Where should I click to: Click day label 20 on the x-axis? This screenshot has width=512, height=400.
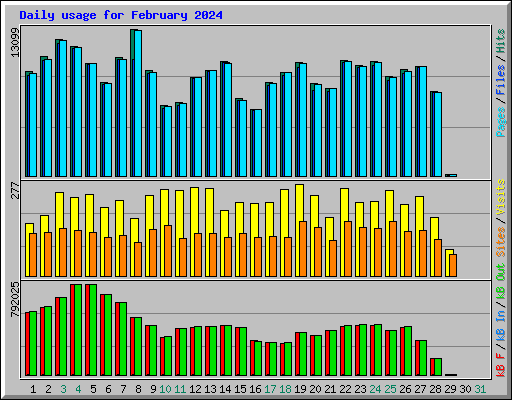click(x=315, y=389)
